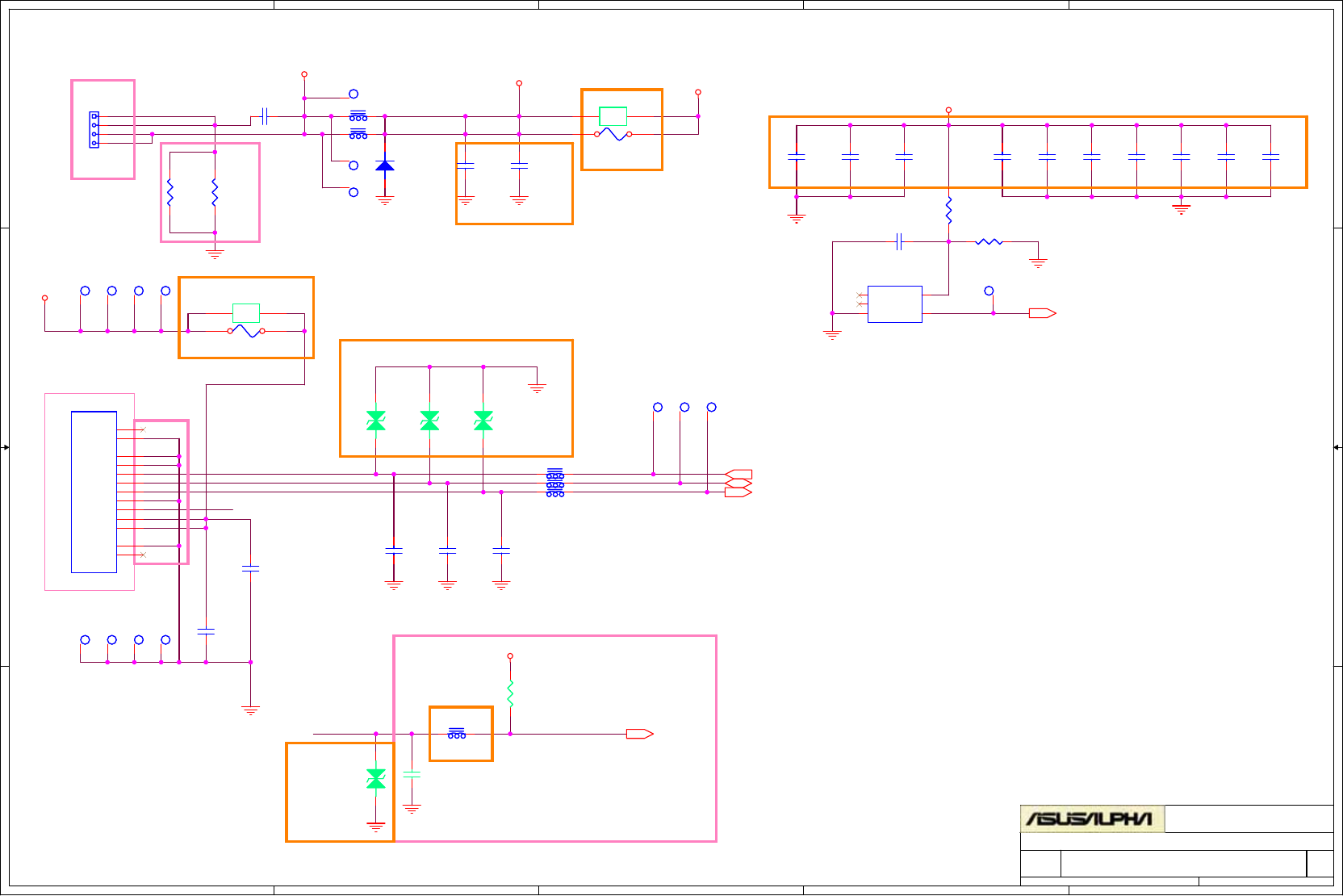
Task: Select leftmost test point above three red ports
Action: [658, 407]
